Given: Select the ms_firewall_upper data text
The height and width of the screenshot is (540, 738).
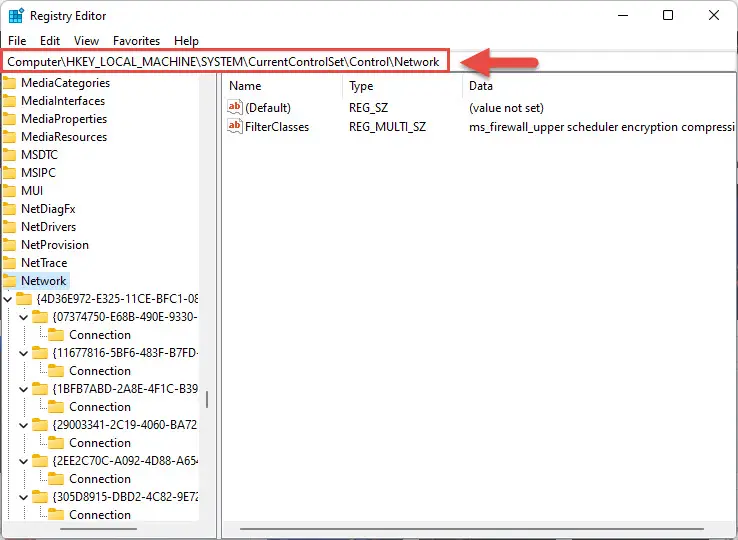Looking at the screenshot, I should point(602,127).
